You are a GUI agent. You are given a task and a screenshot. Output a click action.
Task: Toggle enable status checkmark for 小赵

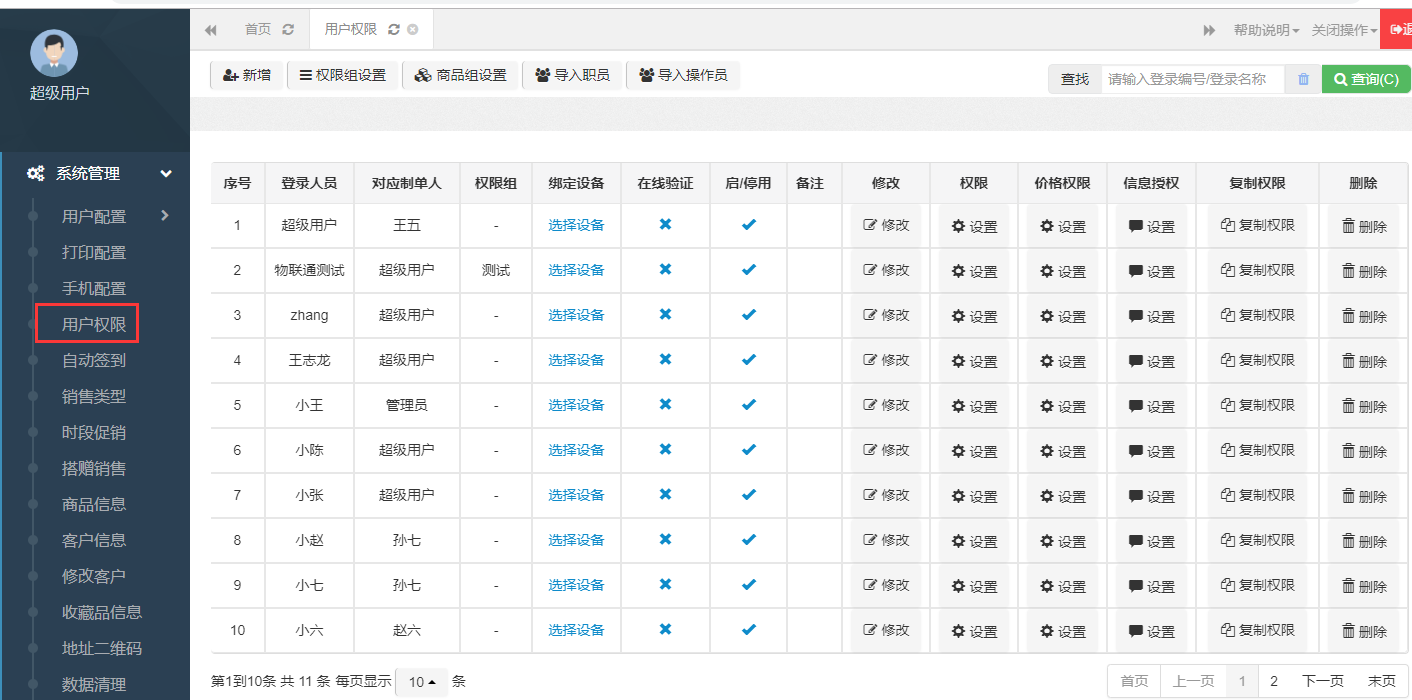(748, 540)
